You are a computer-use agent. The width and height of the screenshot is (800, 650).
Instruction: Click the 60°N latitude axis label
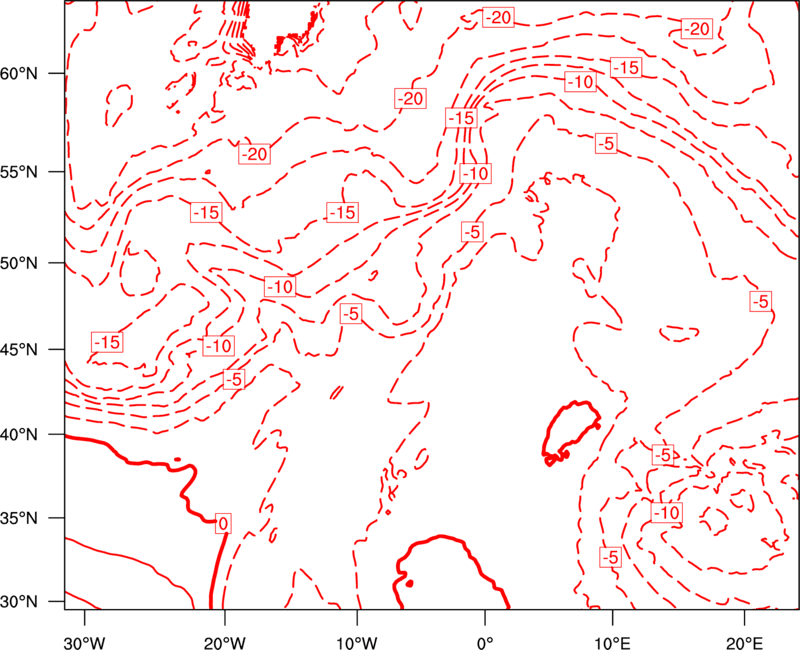[19, 73]
